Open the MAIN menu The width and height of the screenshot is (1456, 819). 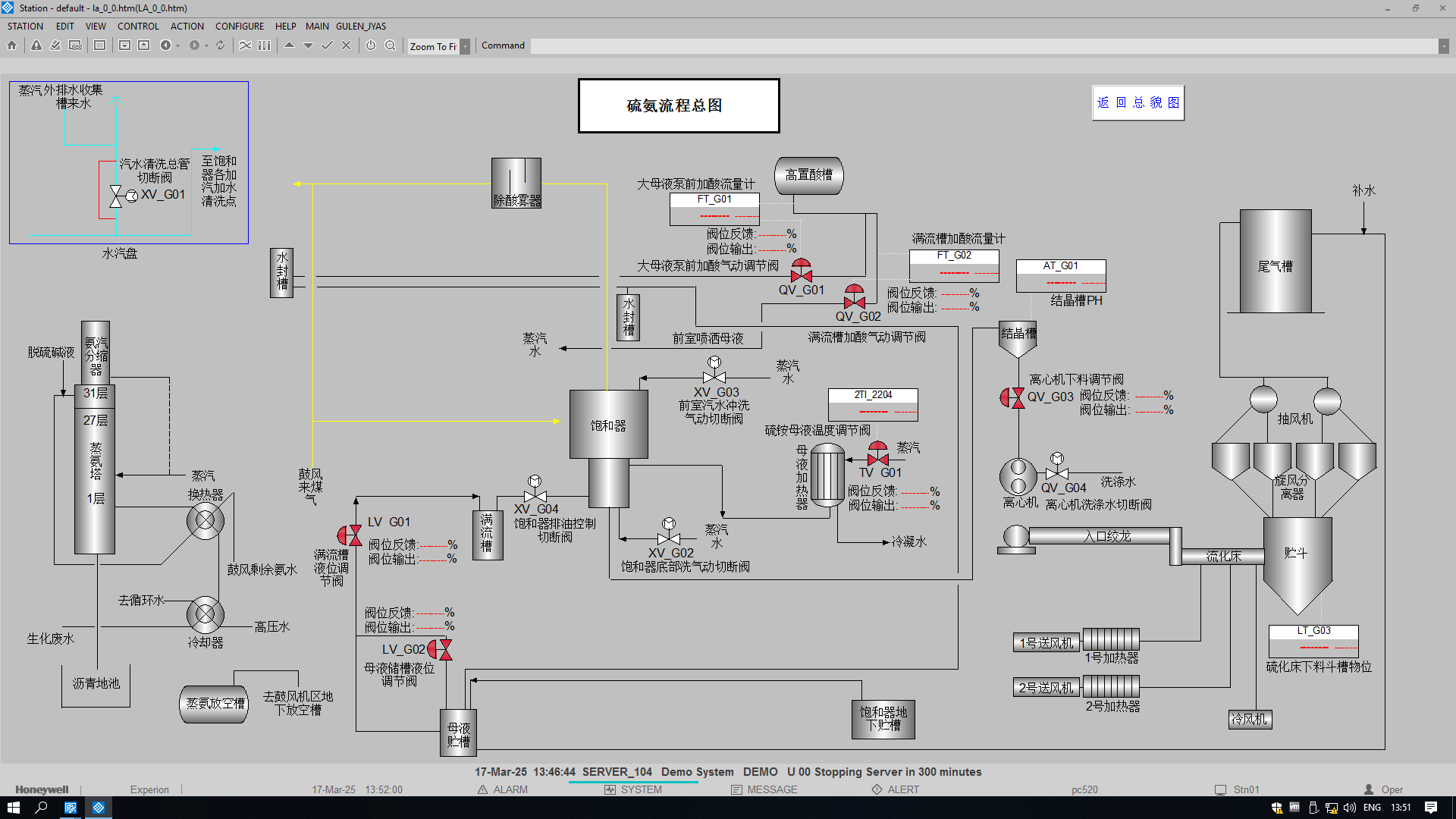317,26
